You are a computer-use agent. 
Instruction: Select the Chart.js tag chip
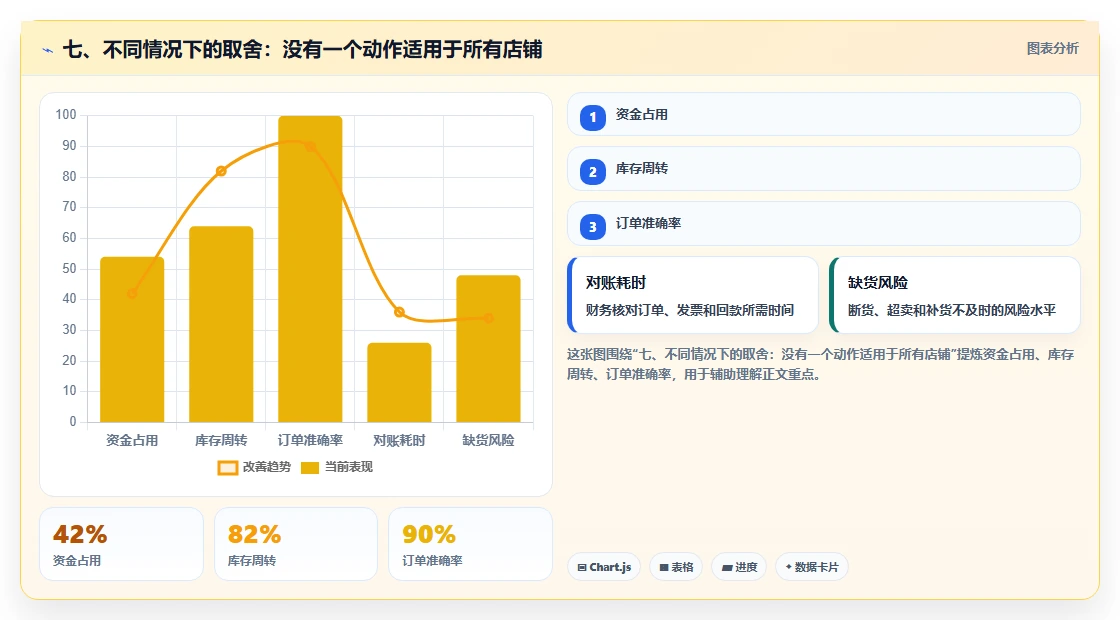click(604, 567)
